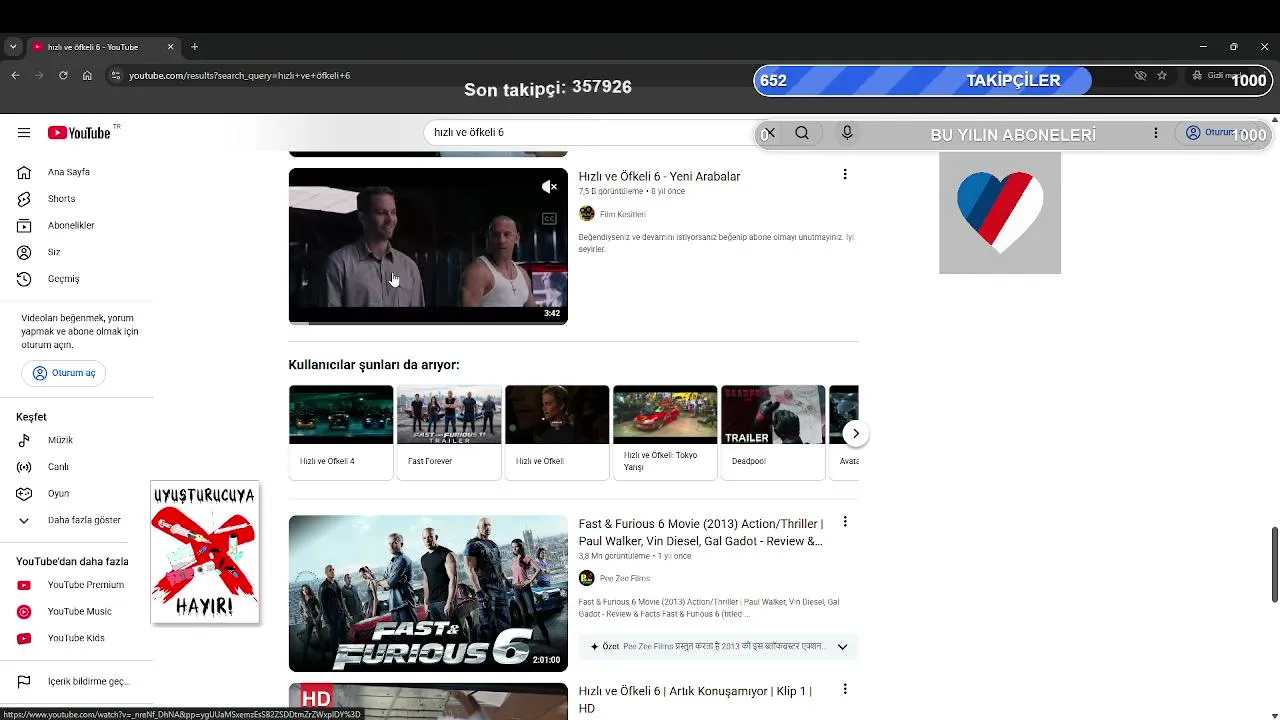Open YouTube Music link

click(x=79, y=611)
